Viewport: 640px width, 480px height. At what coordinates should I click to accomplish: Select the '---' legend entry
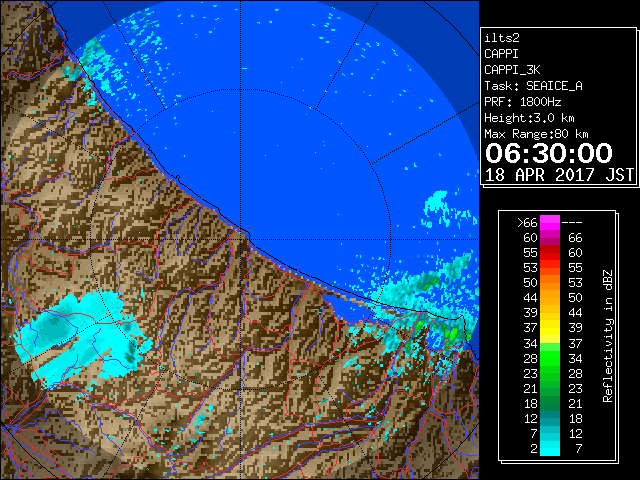[x=572, y=223]
